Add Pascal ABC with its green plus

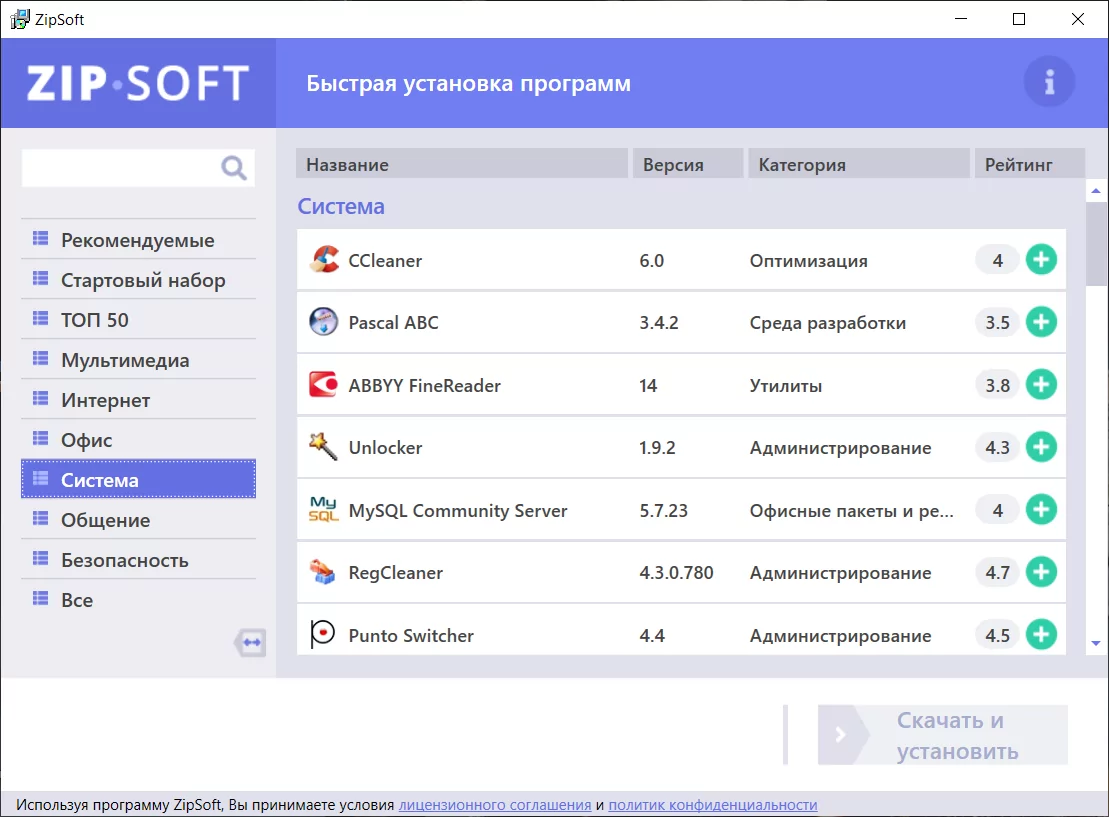pos(1041,322)
